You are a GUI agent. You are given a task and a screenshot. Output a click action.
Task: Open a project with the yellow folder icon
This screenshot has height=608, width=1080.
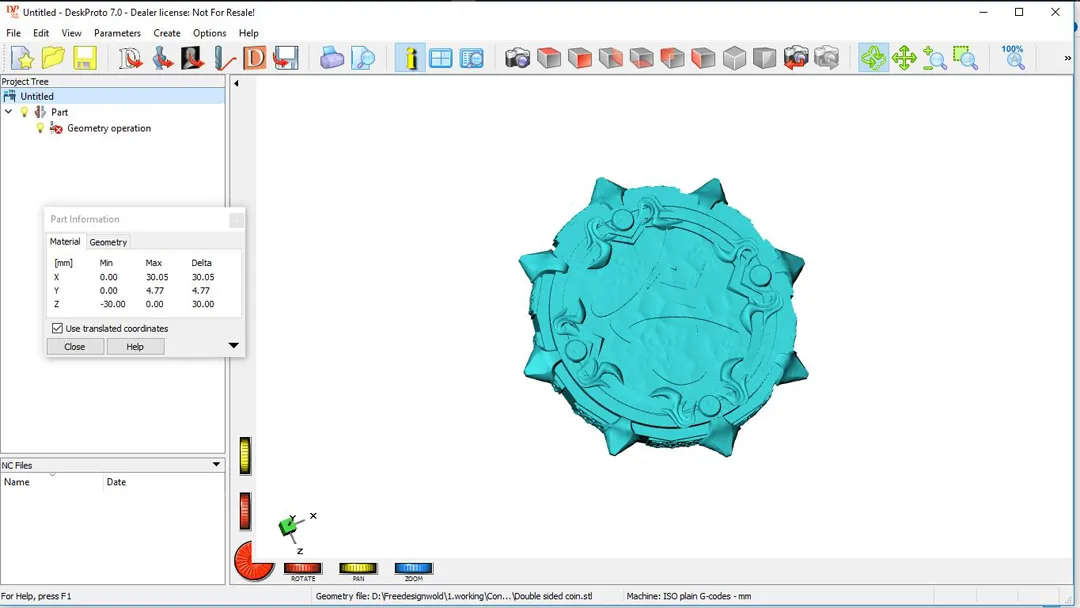[53, 59]
